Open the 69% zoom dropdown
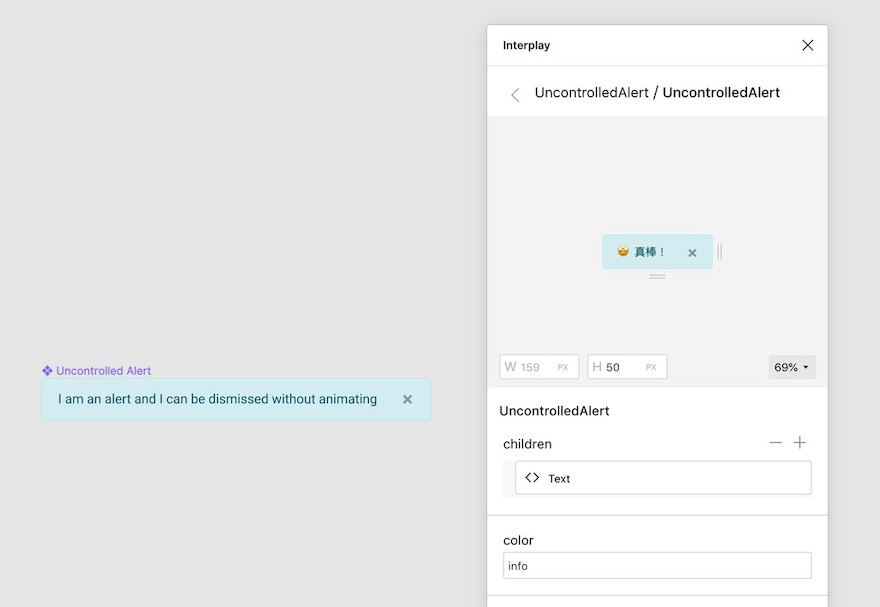 (x=792, y=367)
